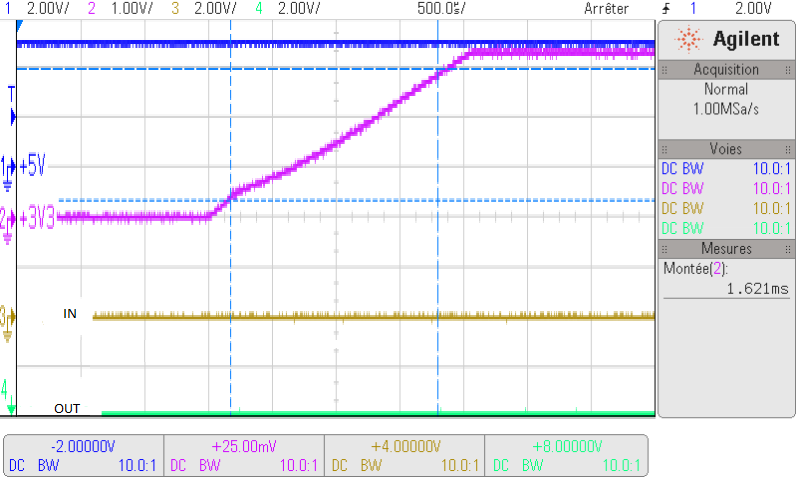Click the 1.621ms rise time value
Image resolution: width=796 pixels, height=480 pixels.
(757, 289)
